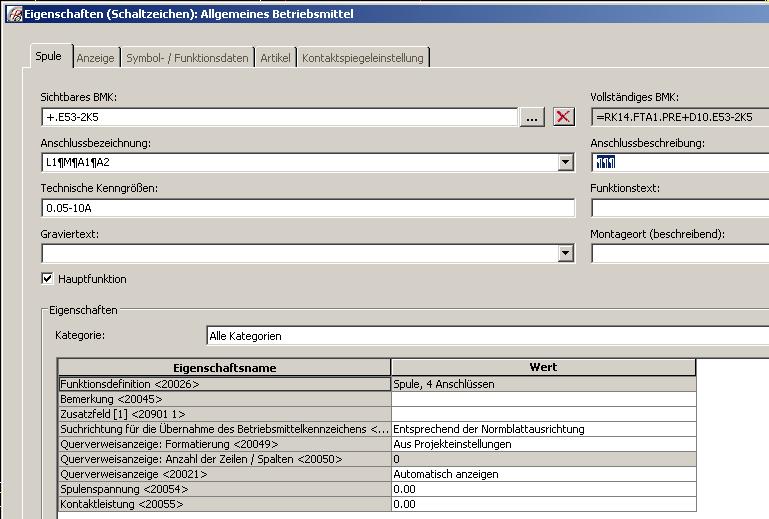This screenshot has width=769, height=519.
Task: Click the 'Aus Projekteinstellungen' value cell
Action: (543, 444)
